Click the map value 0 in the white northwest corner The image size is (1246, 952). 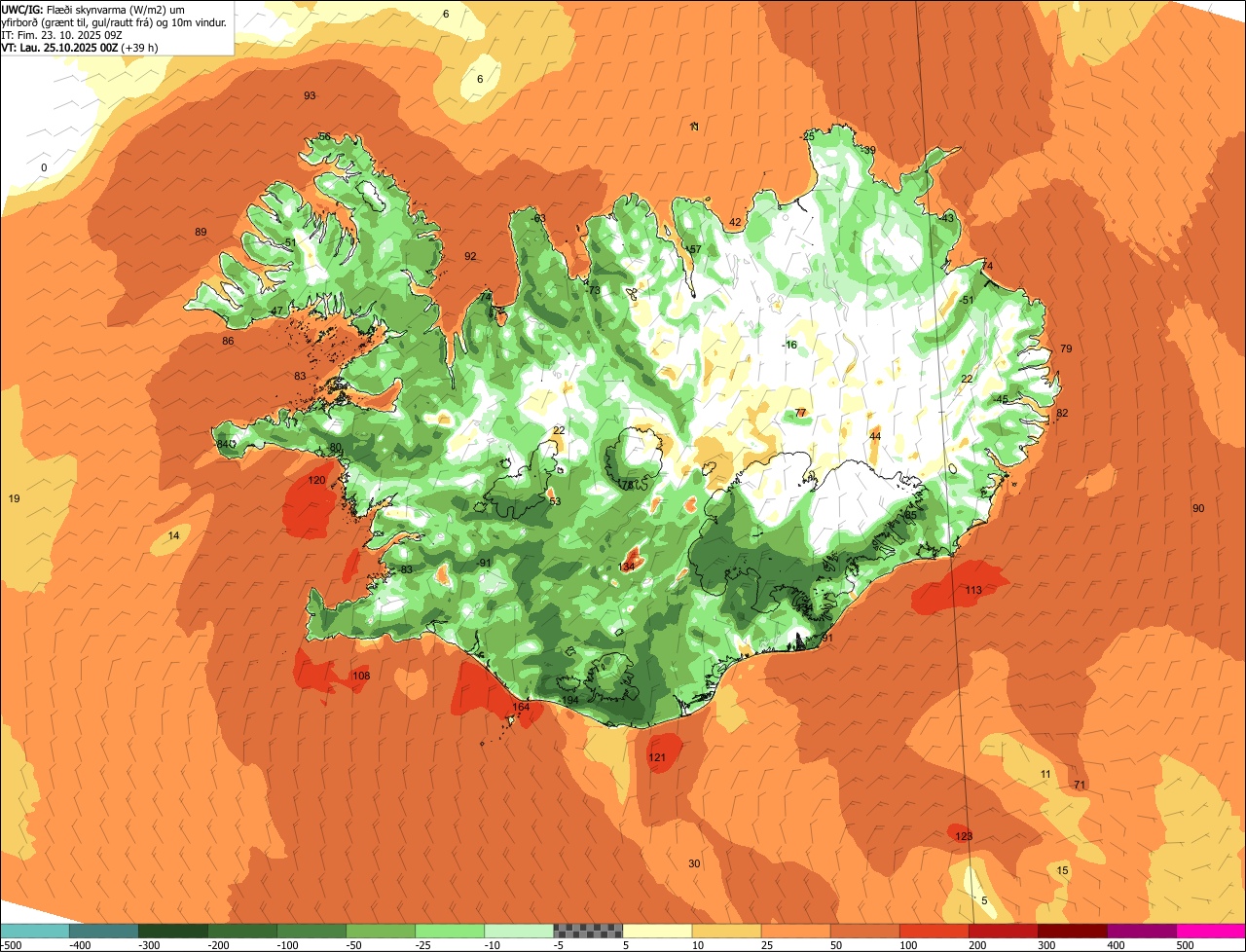click(x=44, y=167)
